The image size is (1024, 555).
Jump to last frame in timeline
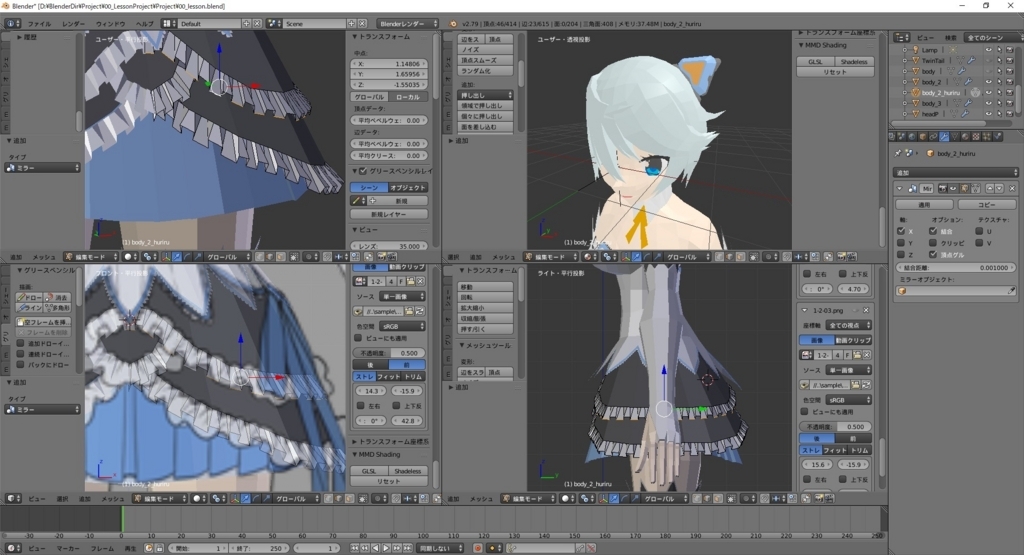pyautogui.click(x=408, y=548)
